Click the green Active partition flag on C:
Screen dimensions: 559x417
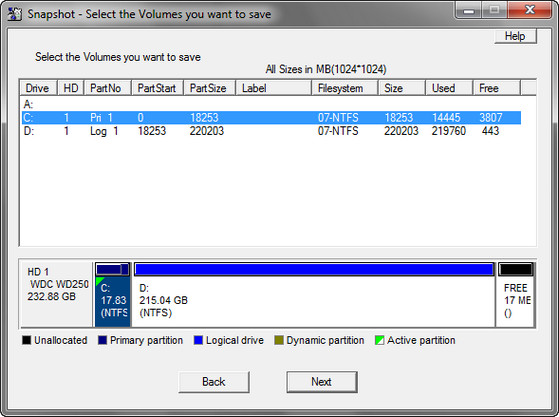click(x=99, y=281)
